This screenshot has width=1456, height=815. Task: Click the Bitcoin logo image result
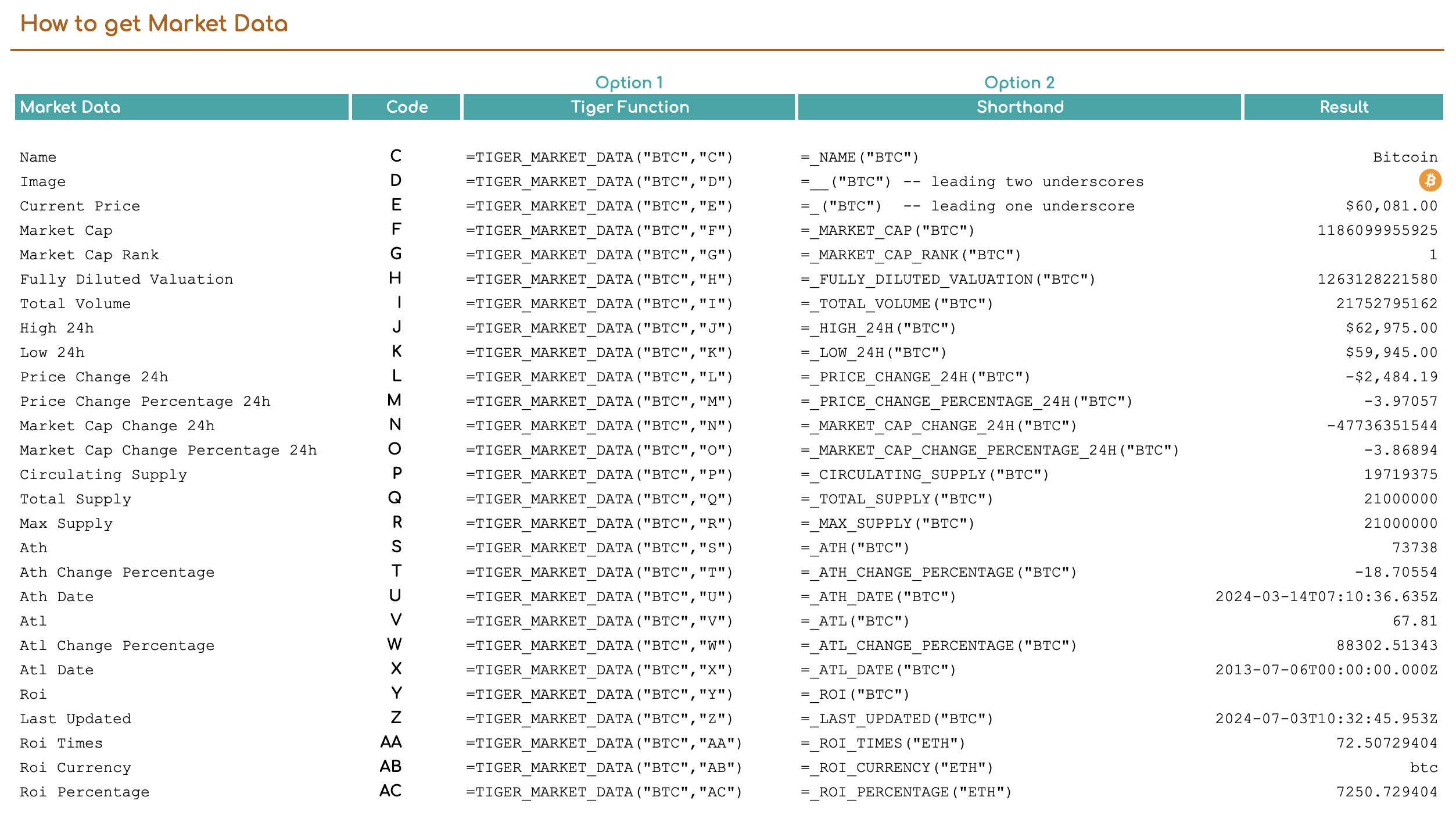pos(1430,180)
